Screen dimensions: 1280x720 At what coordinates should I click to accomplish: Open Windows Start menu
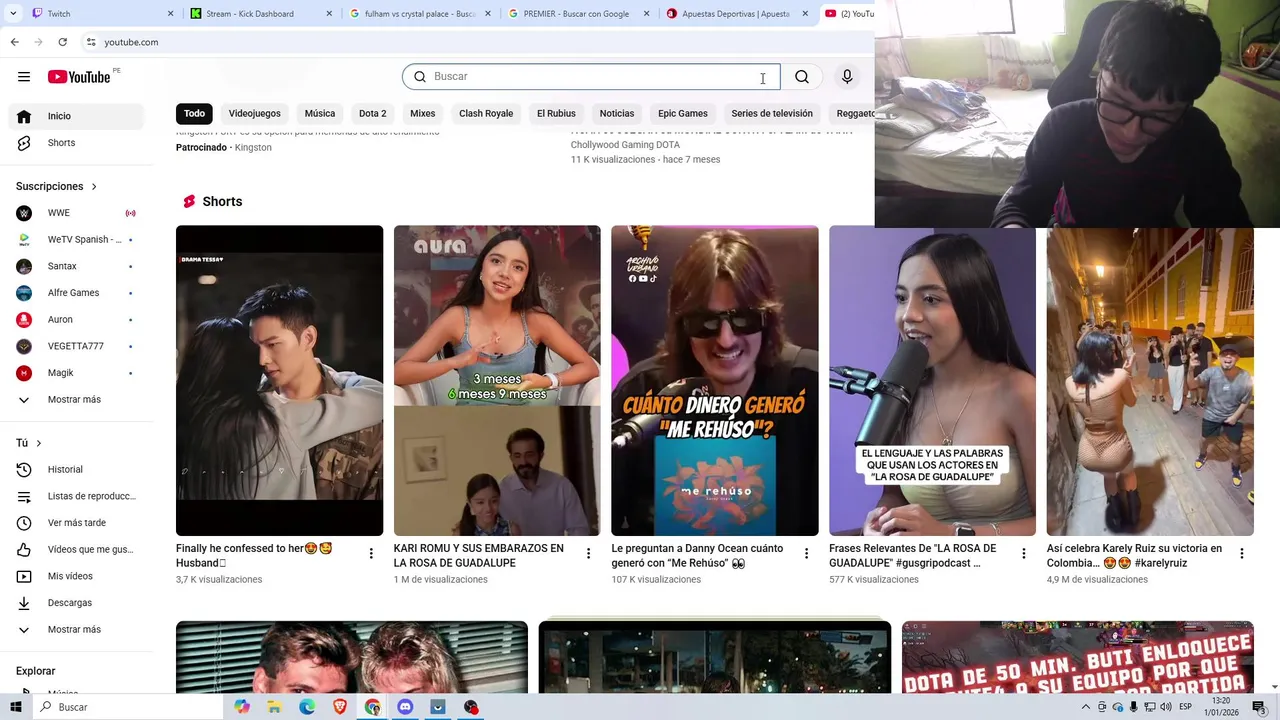pyautogui.click(x=15, y=707)
